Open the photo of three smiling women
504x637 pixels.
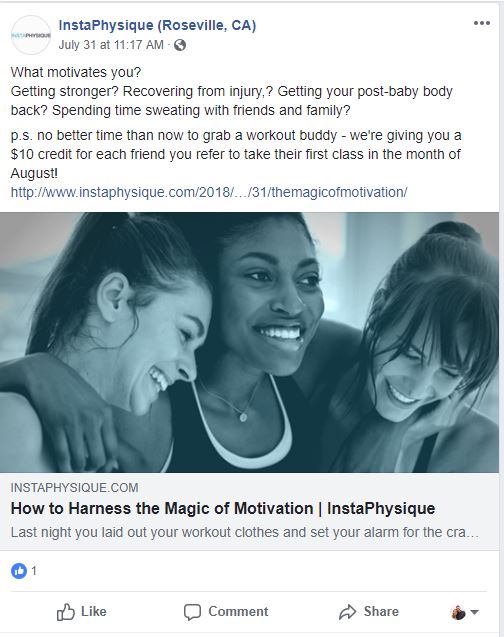tap(249, 342)
